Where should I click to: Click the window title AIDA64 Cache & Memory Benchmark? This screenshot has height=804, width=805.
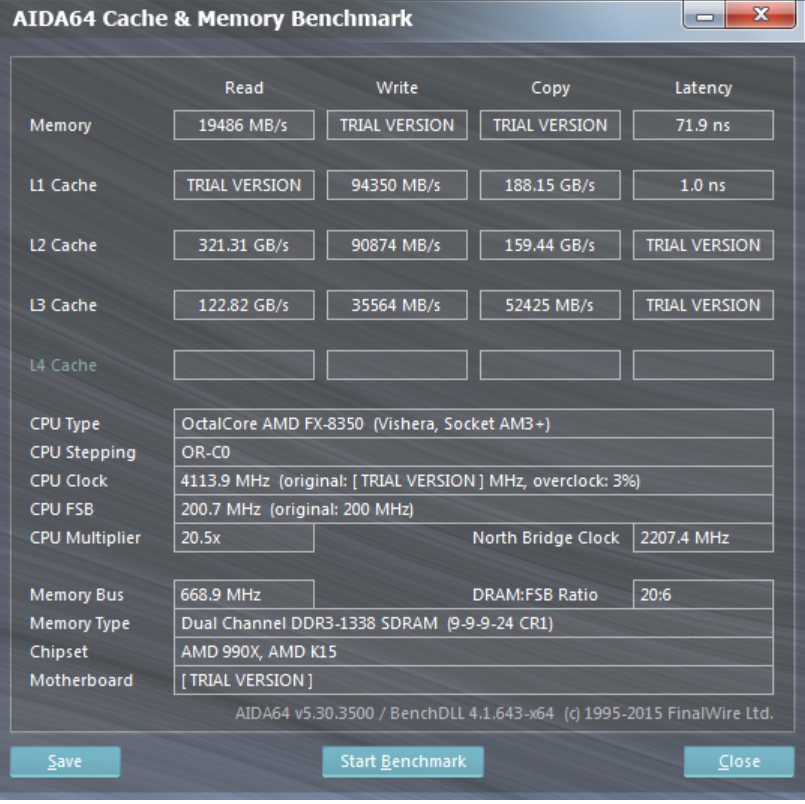[213, 18]
